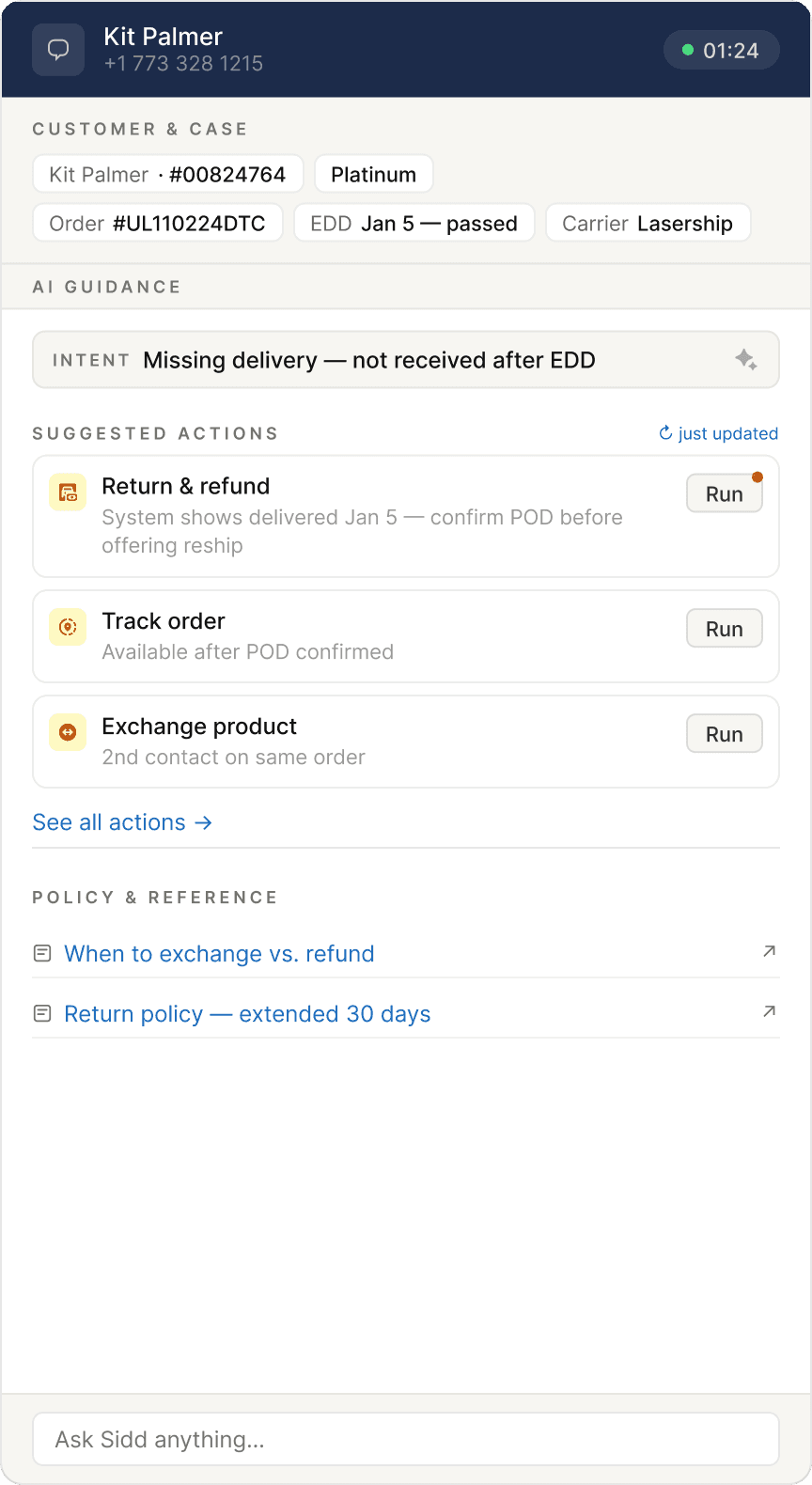The width and height of the screenshot is (812, 1485).
Task: Click the call timer 01:24 indicator
Action: point(721,51)
